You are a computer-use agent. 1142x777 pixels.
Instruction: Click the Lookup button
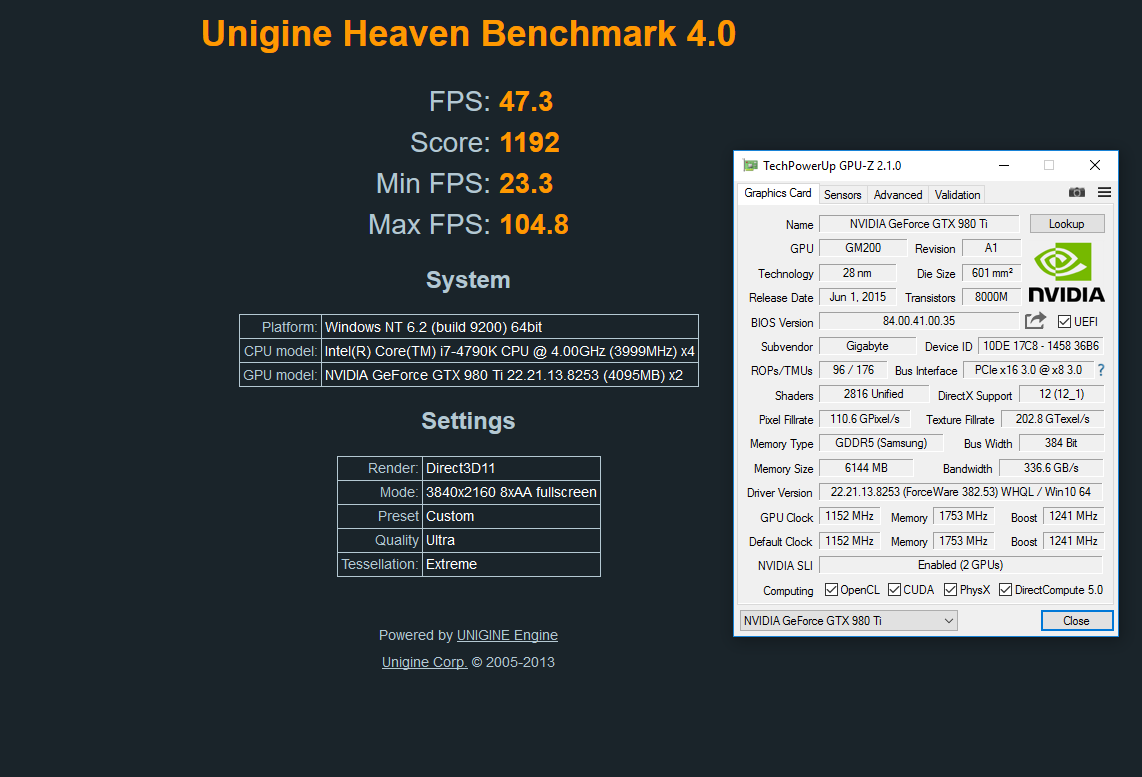[x=1067, y=224]
